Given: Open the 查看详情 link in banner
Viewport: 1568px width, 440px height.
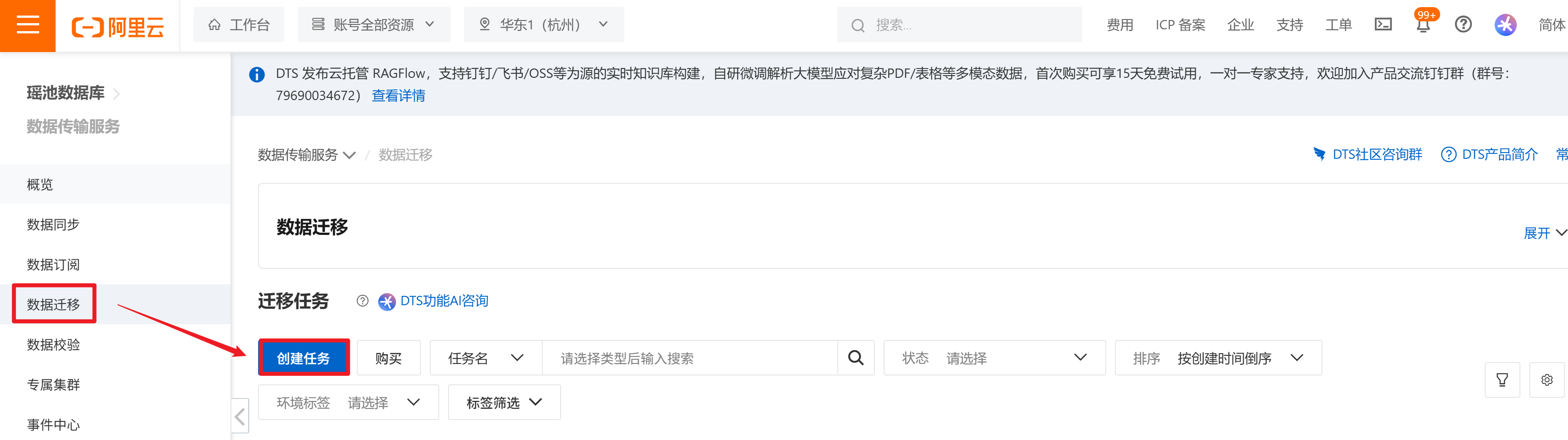Looking at the screenshot, I should pos(399,96).
